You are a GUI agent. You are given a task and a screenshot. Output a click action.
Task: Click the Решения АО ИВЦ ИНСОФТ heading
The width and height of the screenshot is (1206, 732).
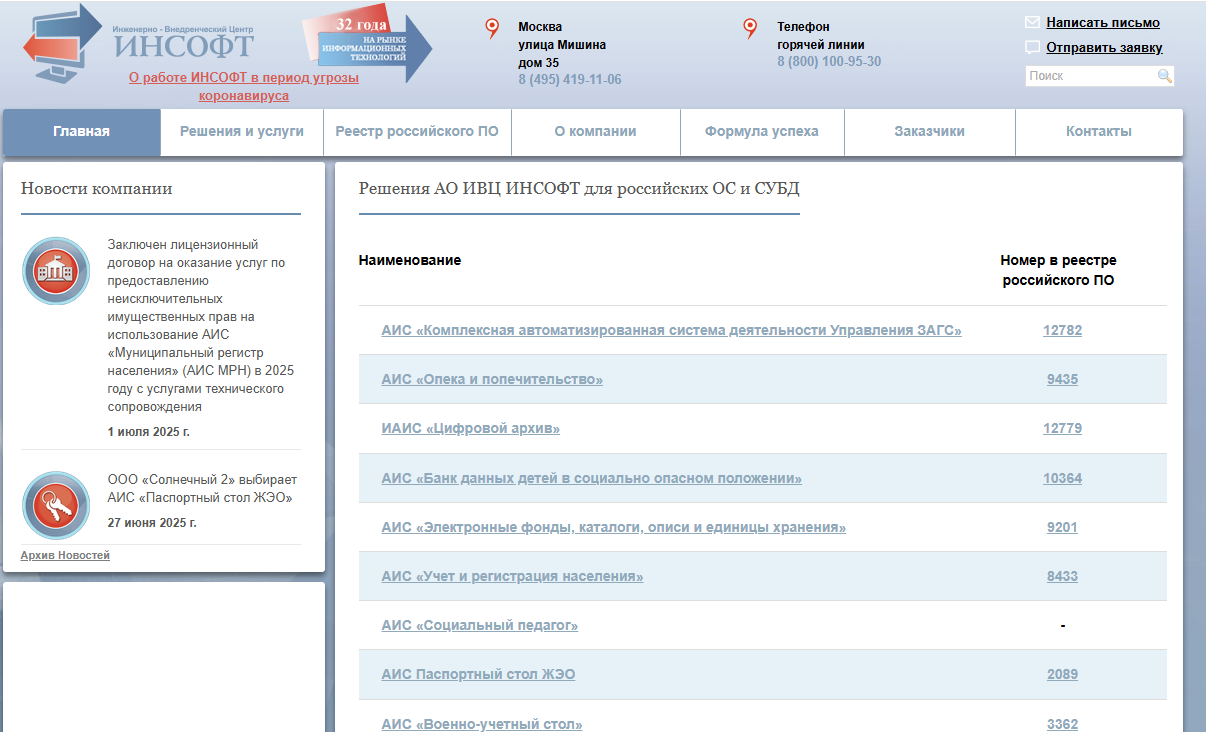[x=579, y=188]
